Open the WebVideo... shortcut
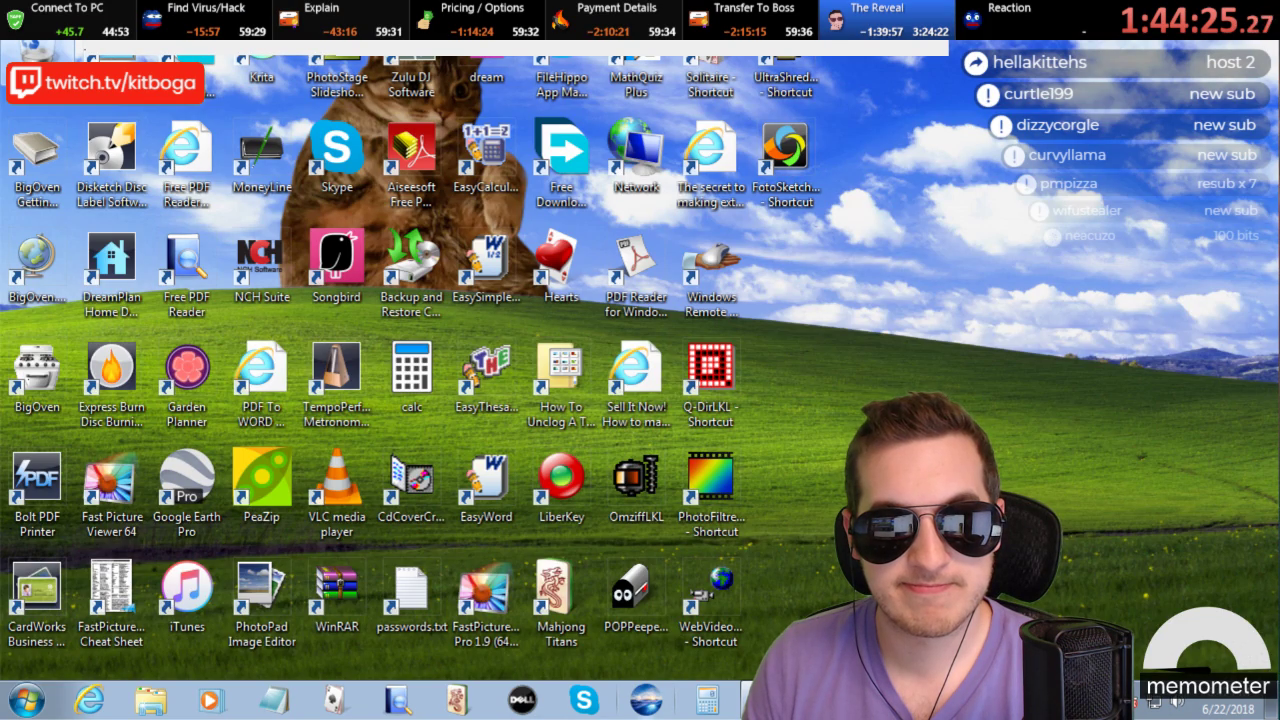Image resolution: width=1280 pixels, height=720 pixels. tap(711, 605)
